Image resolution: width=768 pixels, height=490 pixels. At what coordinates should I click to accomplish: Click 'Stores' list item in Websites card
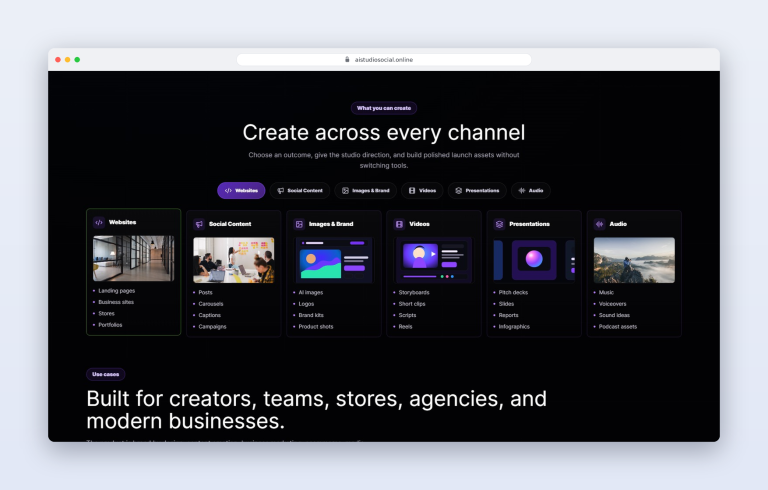106,314
